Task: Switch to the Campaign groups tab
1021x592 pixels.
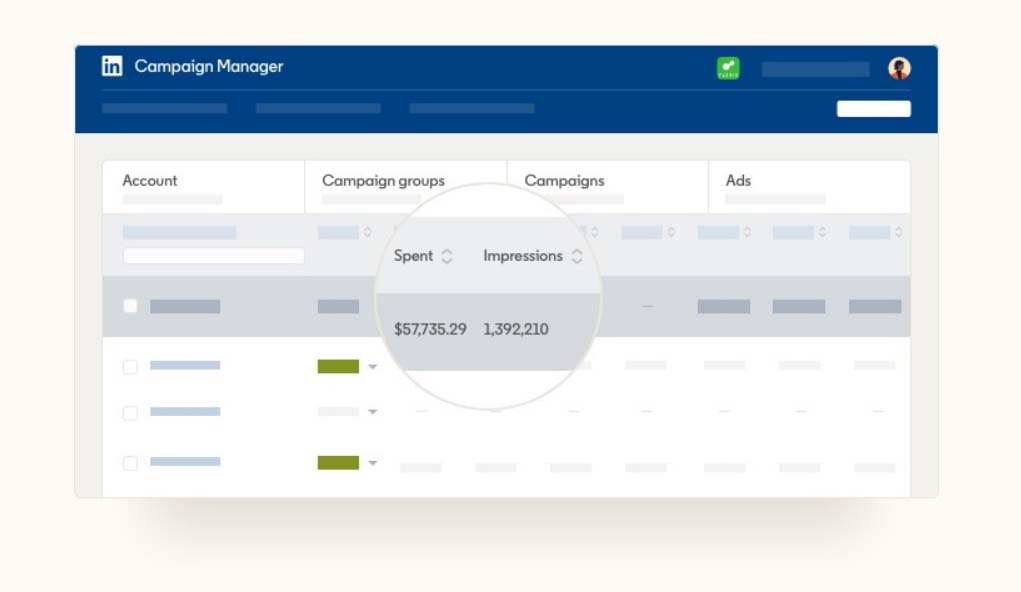Action: 406,187
